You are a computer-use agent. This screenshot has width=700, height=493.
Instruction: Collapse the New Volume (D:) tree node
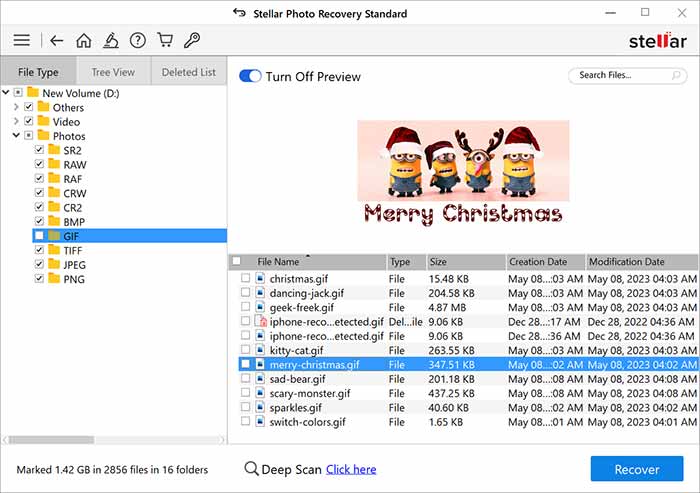(x=6, y=92)
